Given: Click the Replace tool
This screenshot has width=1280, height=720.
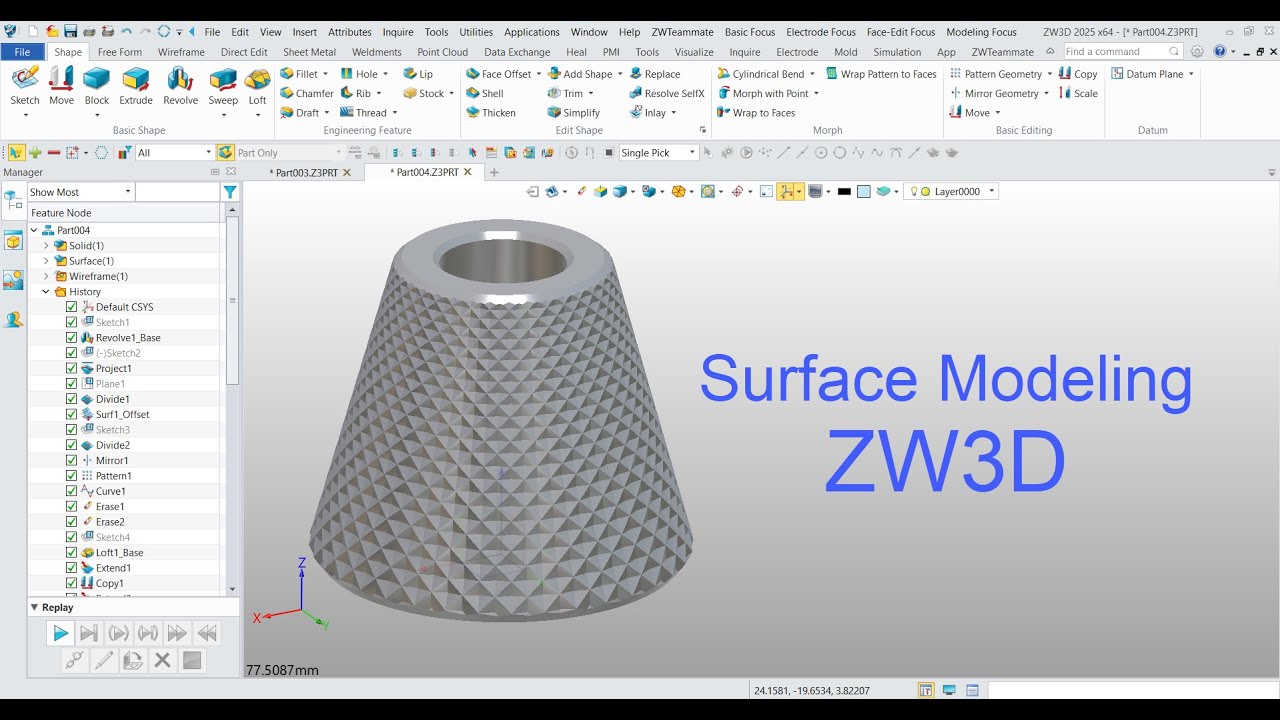Looking at the screenshot, I should coord(655,74).
